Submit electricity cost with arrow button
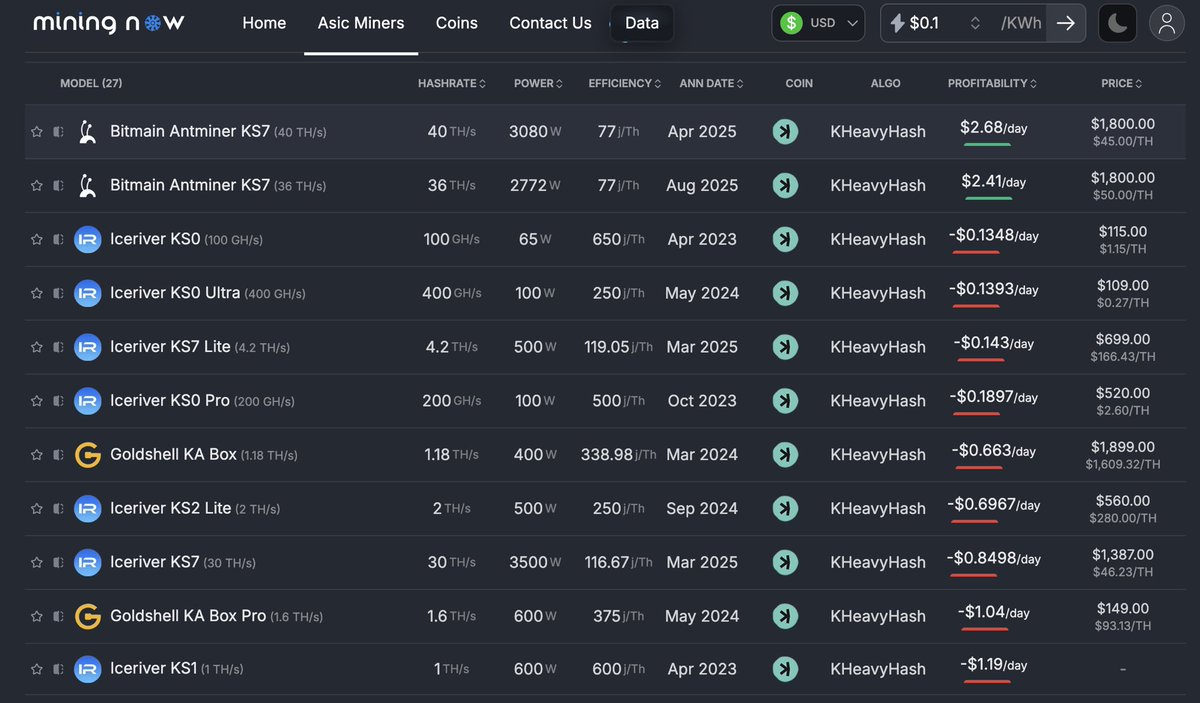1200x703 pixels. coord(1066,23)
